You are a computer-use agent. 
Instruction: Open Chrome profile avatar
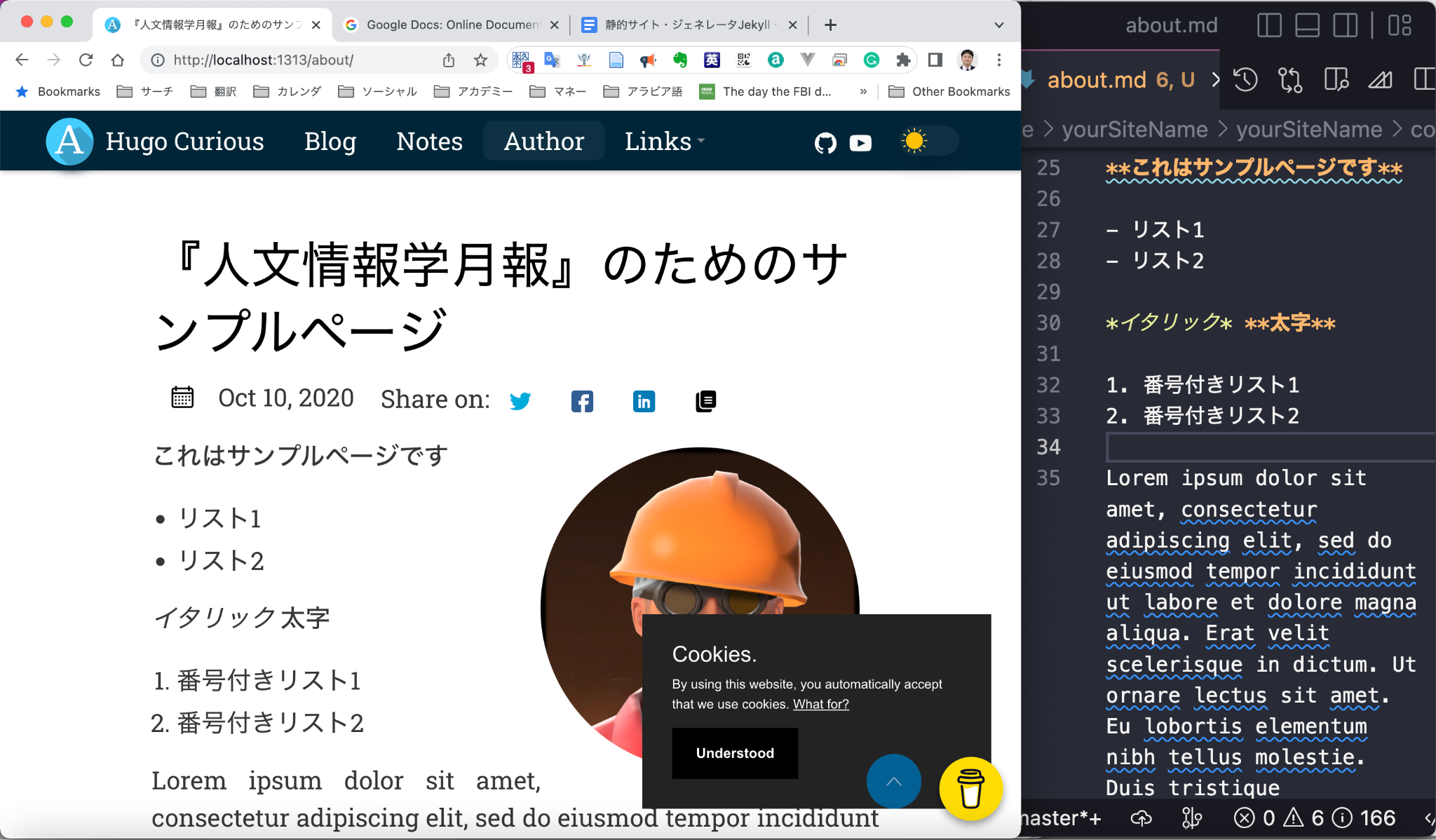[x=968, y=60]
